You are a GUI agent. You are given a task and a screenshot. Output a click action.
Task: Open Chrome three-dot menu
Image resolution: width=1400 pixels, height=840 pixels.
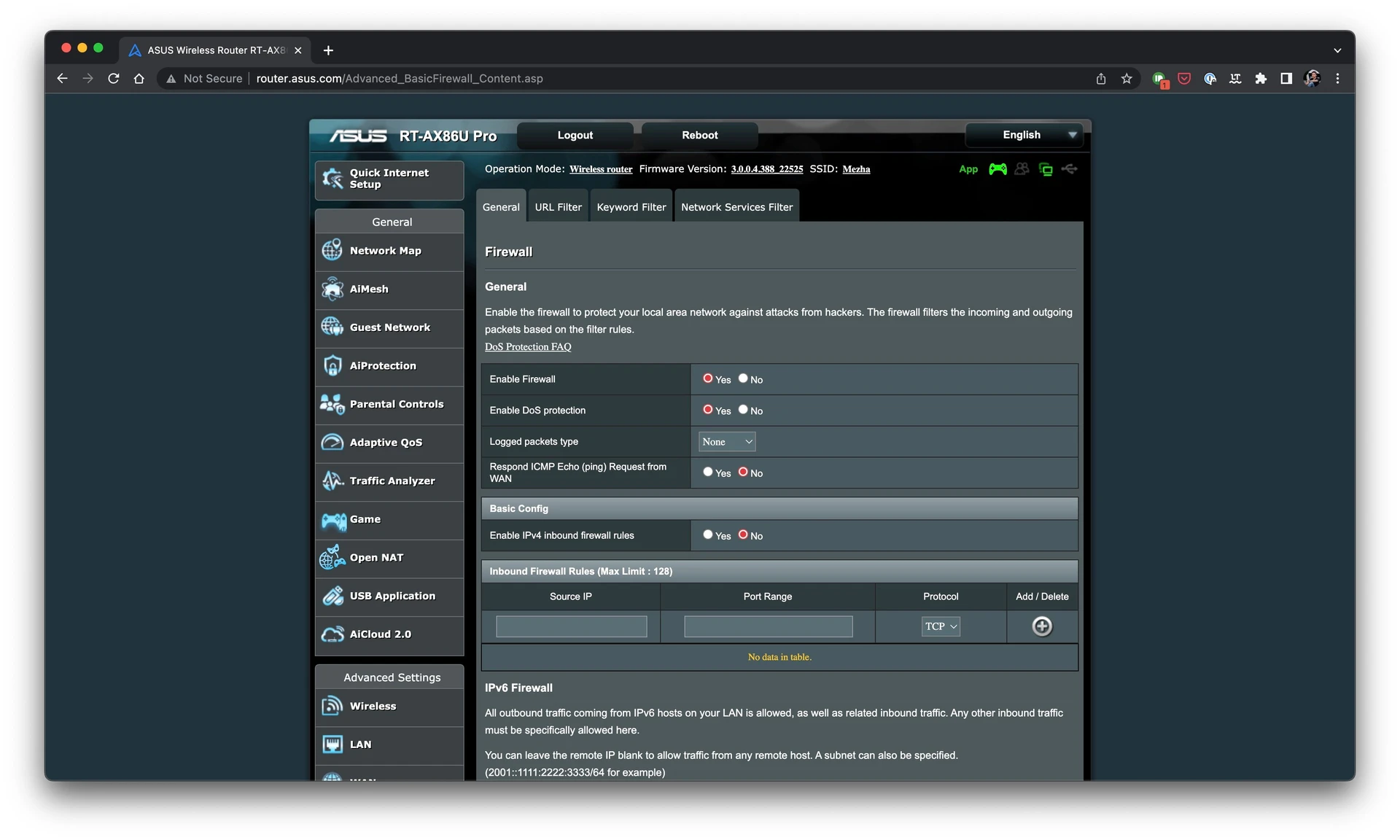(x=1337, y=79)
